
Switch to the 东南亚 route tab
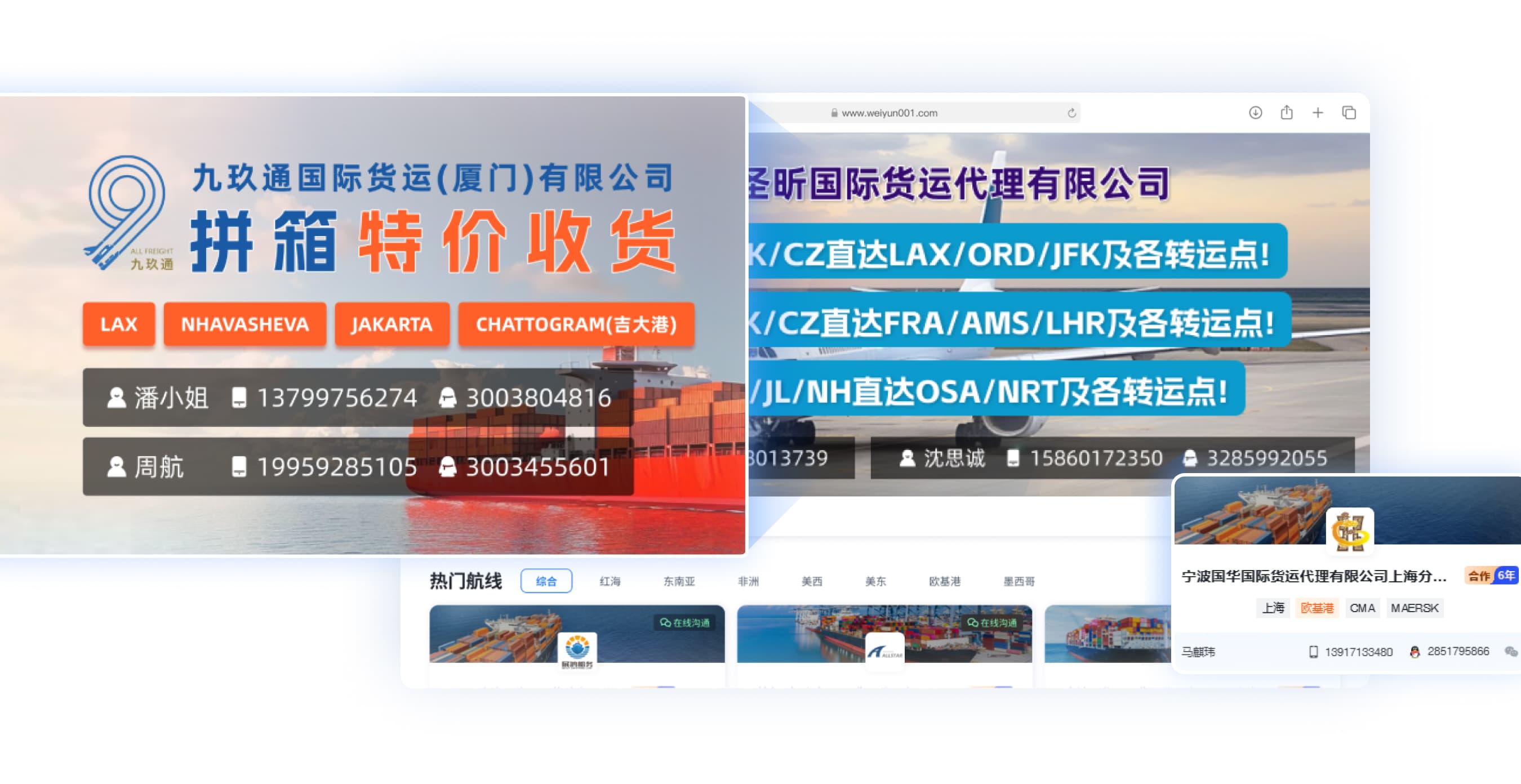[x=679, y=581]
